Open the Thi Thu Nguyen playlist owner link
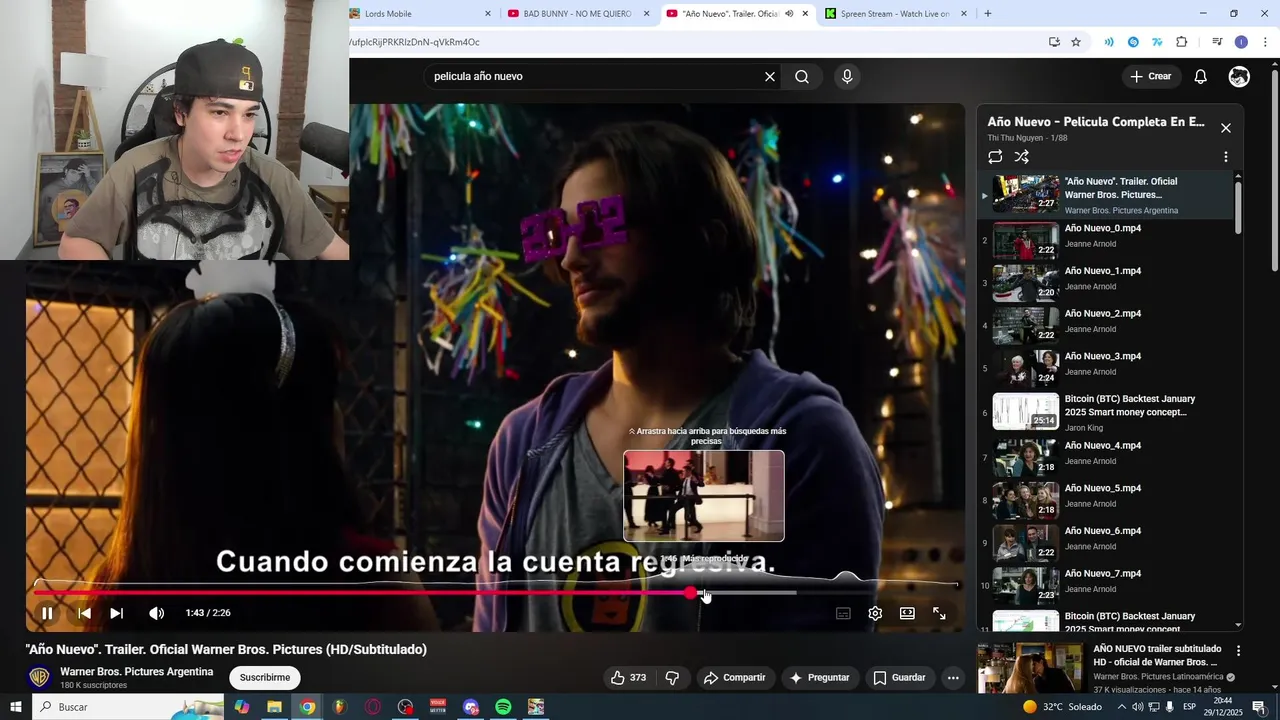 [1015, 138]
